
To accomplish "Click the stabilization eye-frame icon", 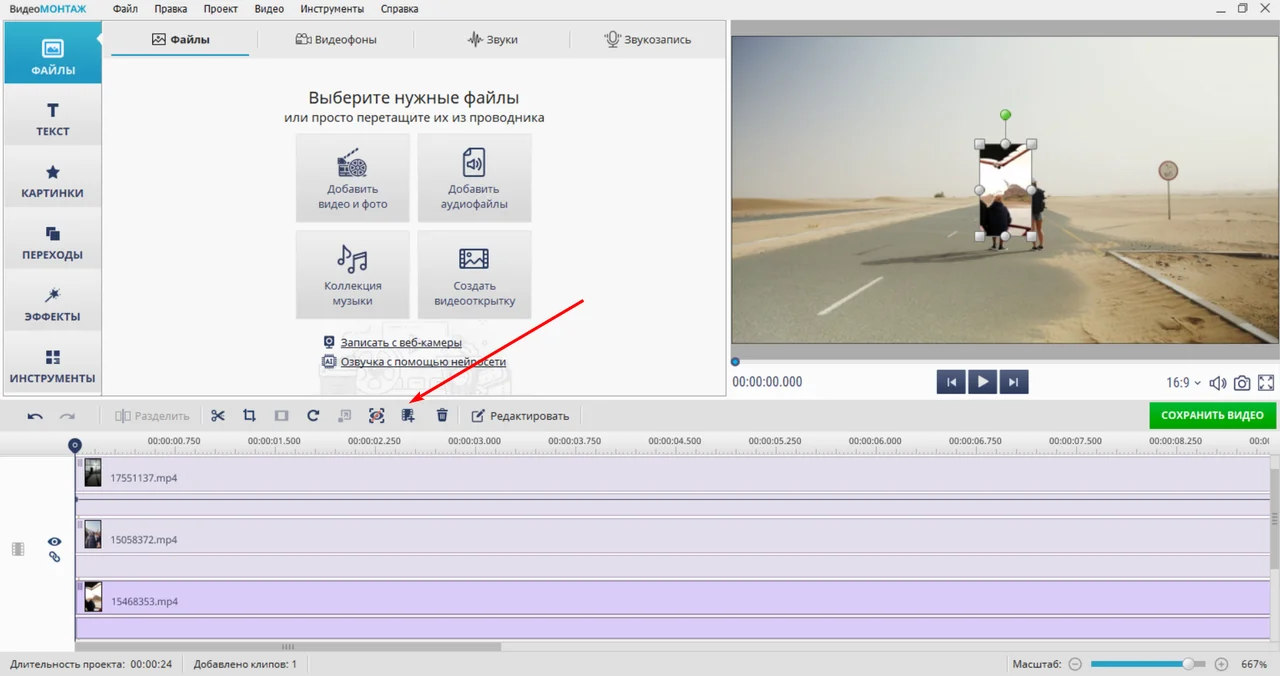I will click(376, 416).
